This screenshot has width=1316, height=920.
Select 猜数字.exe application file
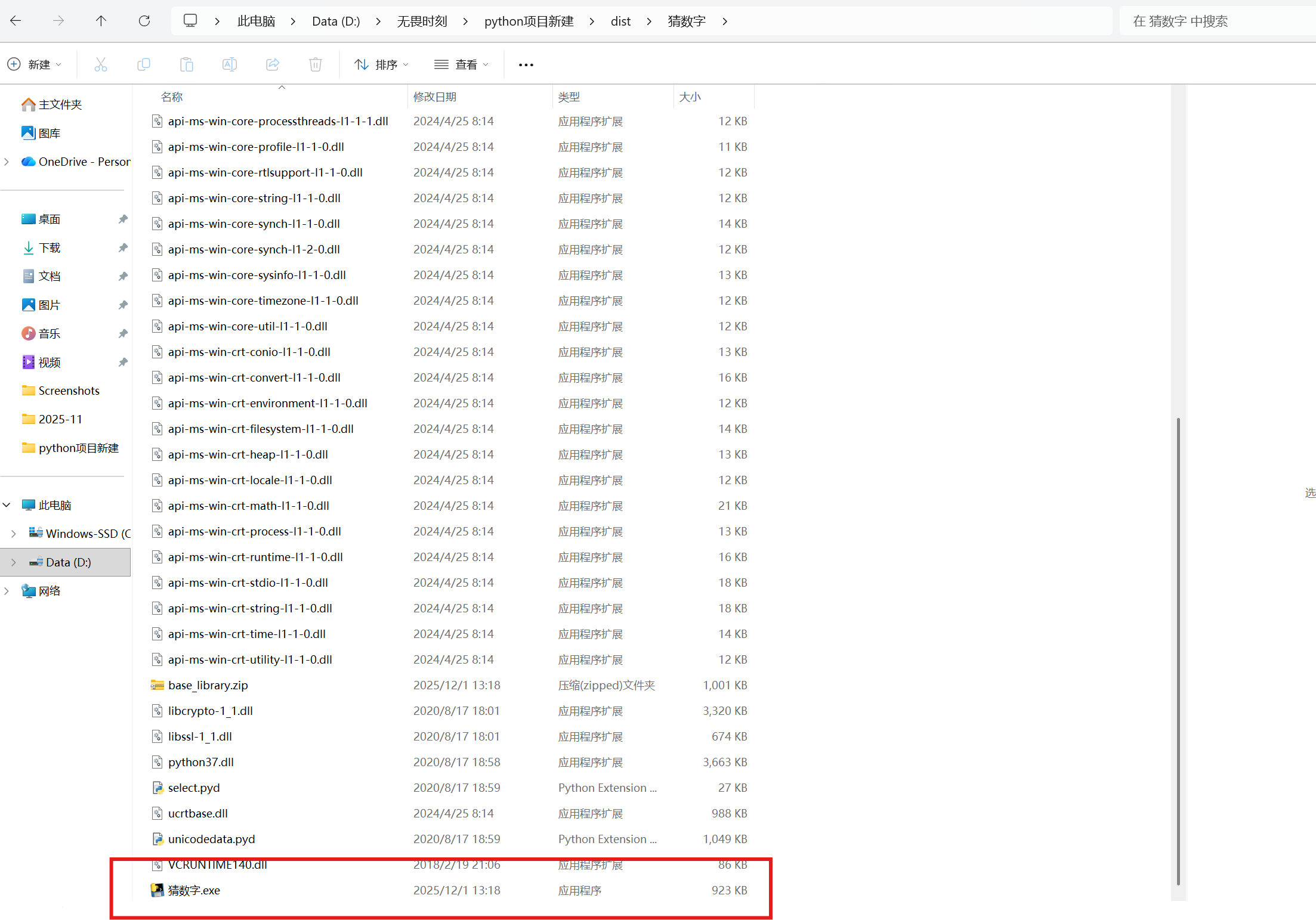[194, 890]
